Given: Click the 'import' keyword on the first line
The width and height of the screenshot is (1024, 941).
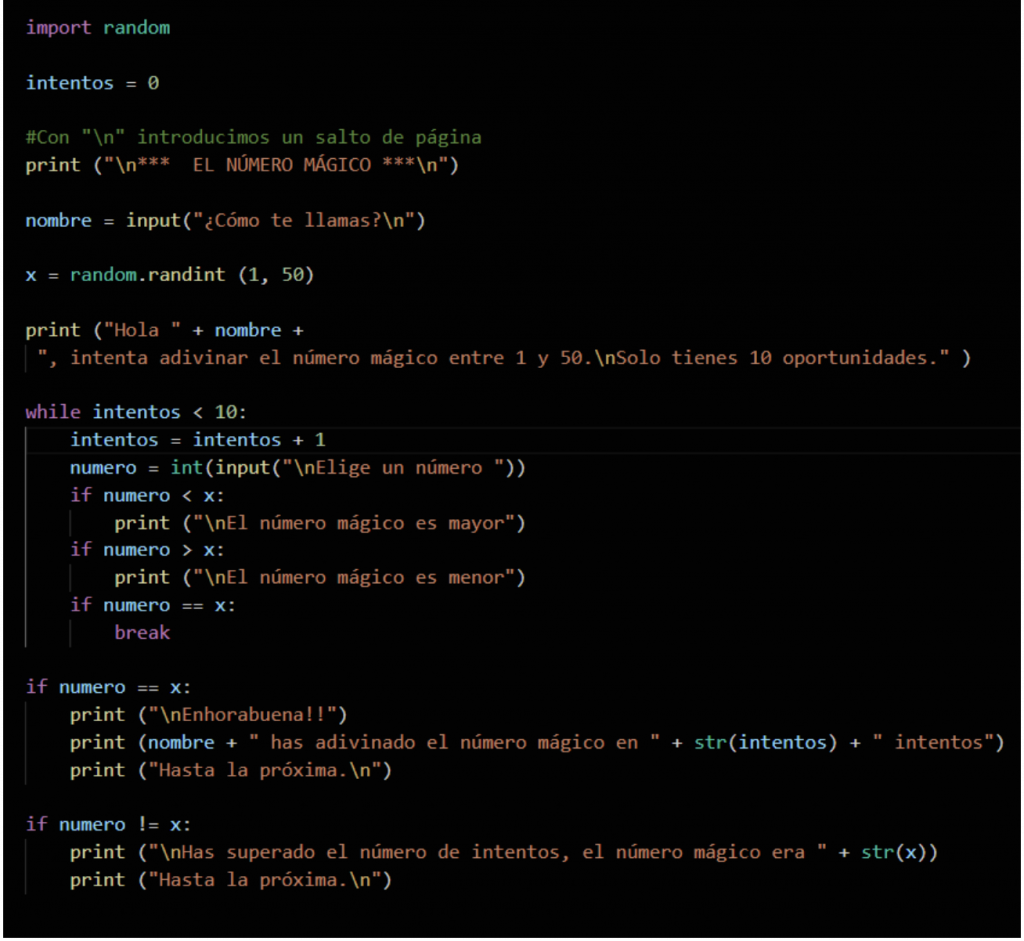Looking at the screenshot, I should (x=59, y=28).
